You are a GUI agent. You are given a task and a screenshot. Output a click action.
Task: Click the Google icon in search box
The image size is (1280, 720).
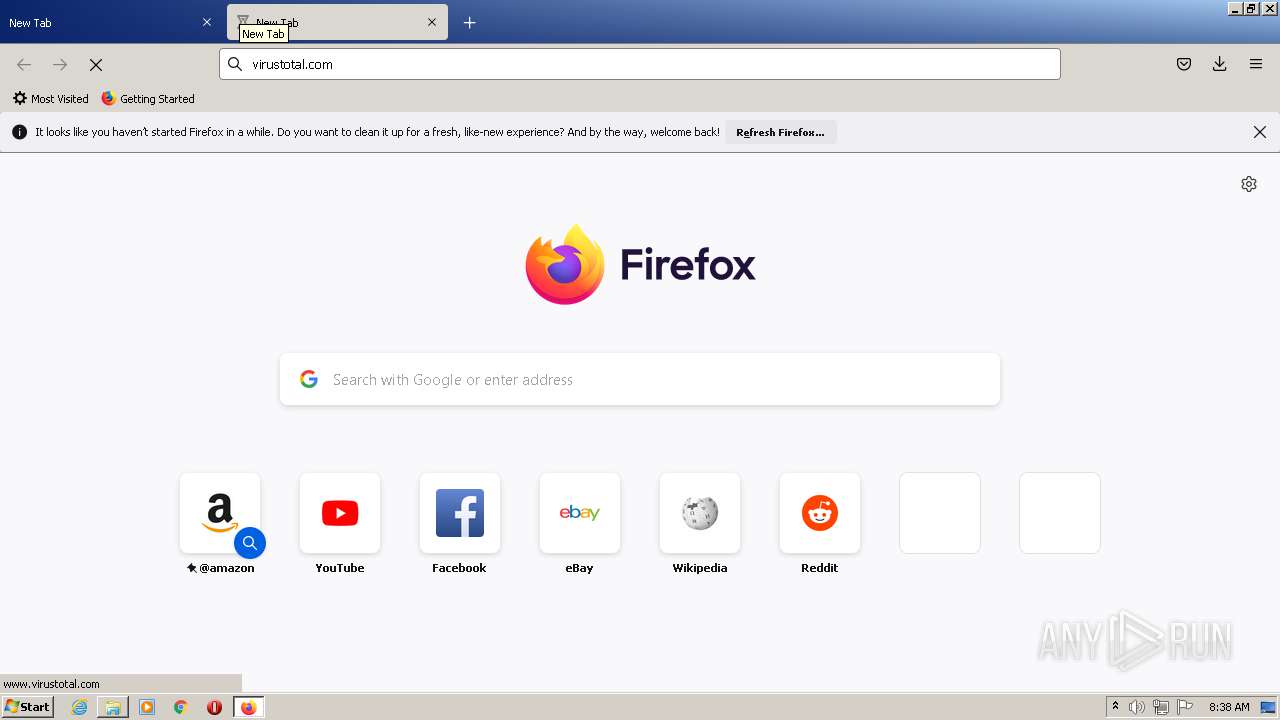point(309,379)
